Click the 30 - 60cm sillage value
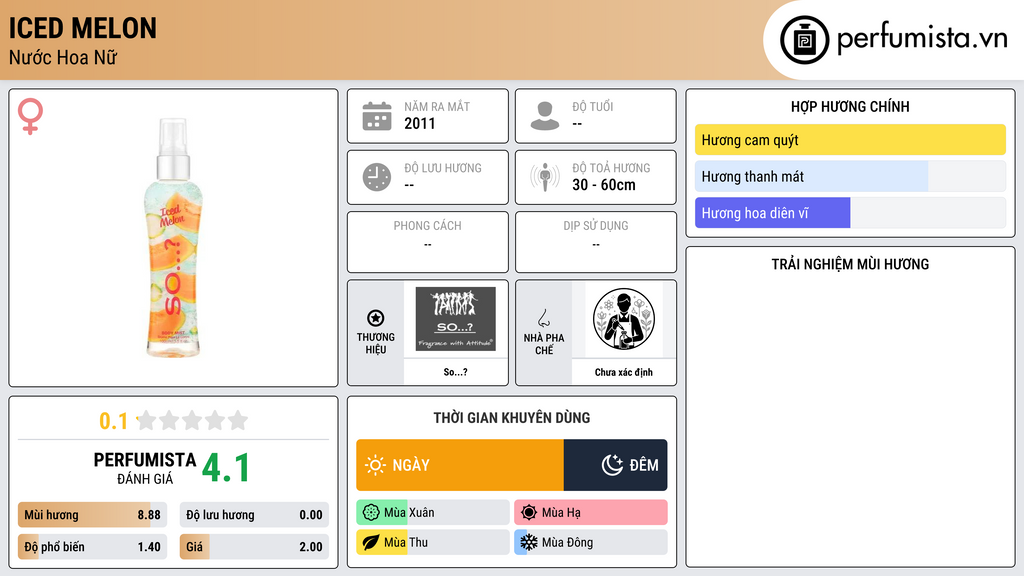This screenshot has height=576, width=1024. click(603, 185)
